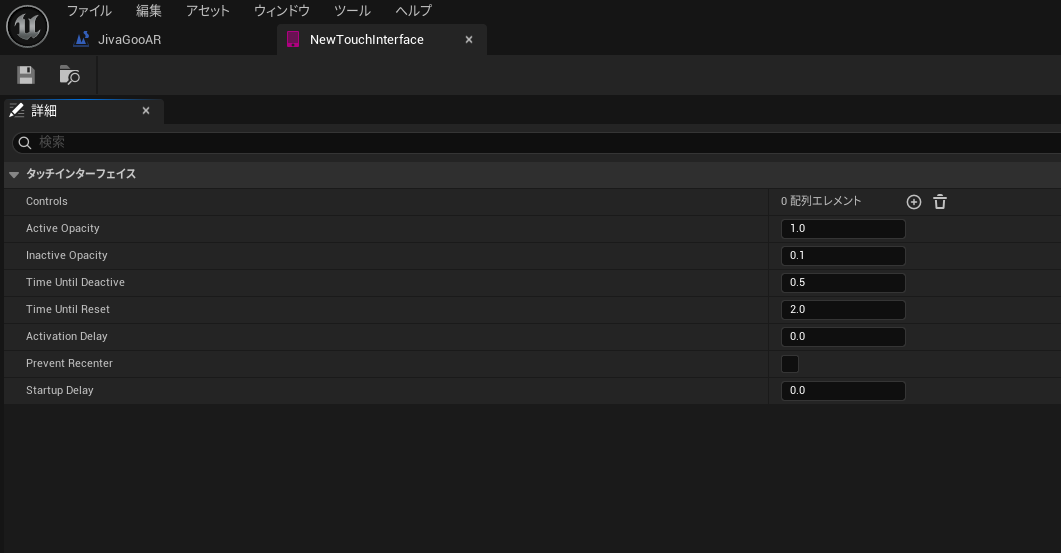
Task: Click the NewTouchInterface tab asset icon
Action: click(293, 40)
